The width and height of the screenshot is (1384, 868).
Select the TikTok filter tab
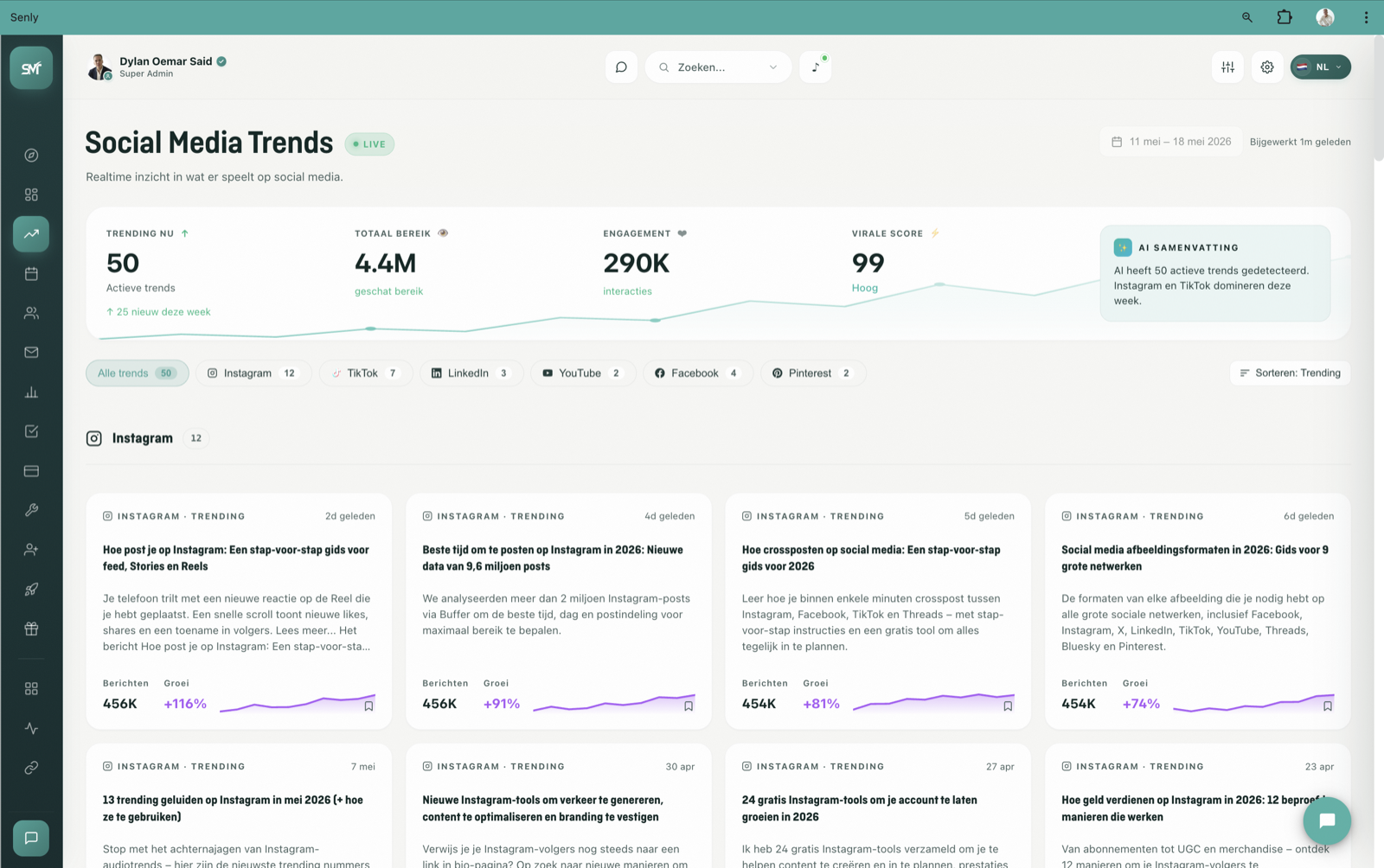pyautogui.click(x=366, y=373)
